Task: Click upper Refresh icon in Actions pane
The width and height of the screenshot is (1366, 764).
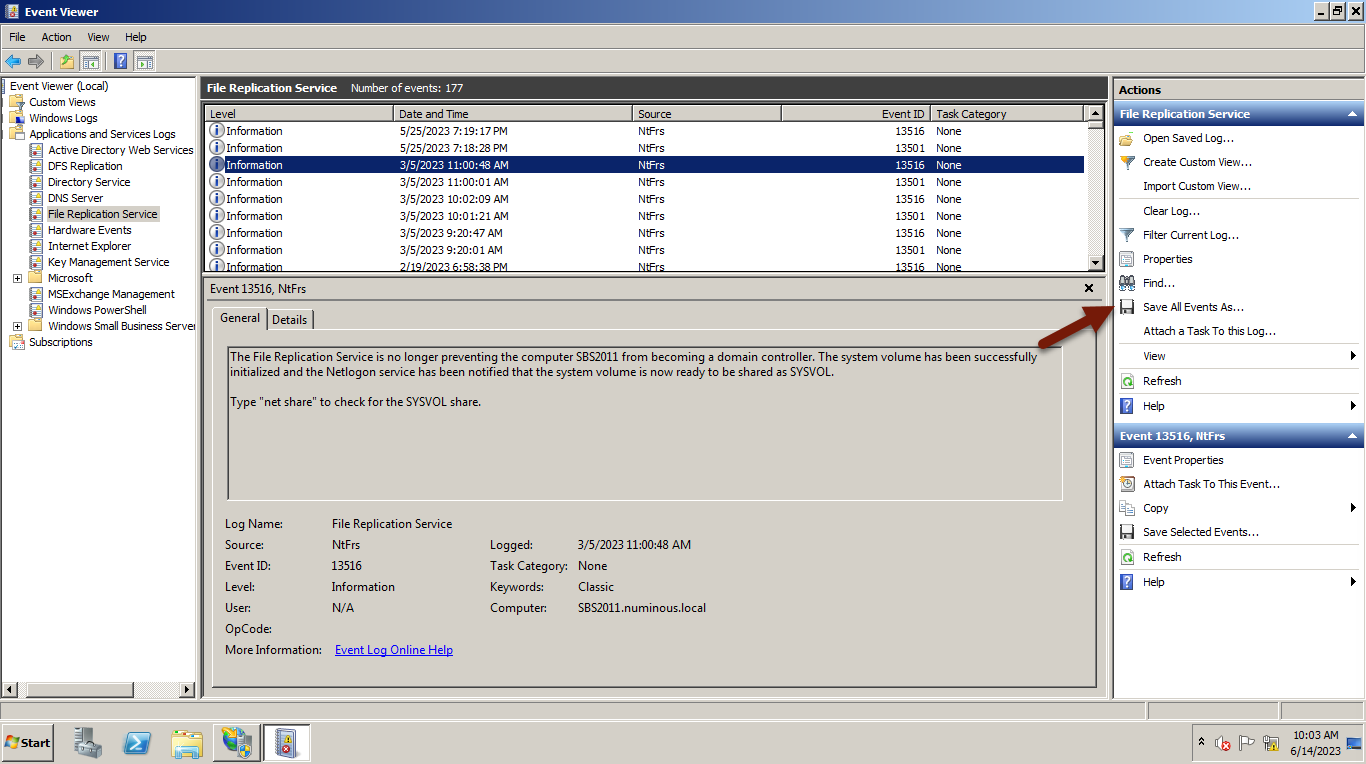Action: click(x=1127, y=381)
